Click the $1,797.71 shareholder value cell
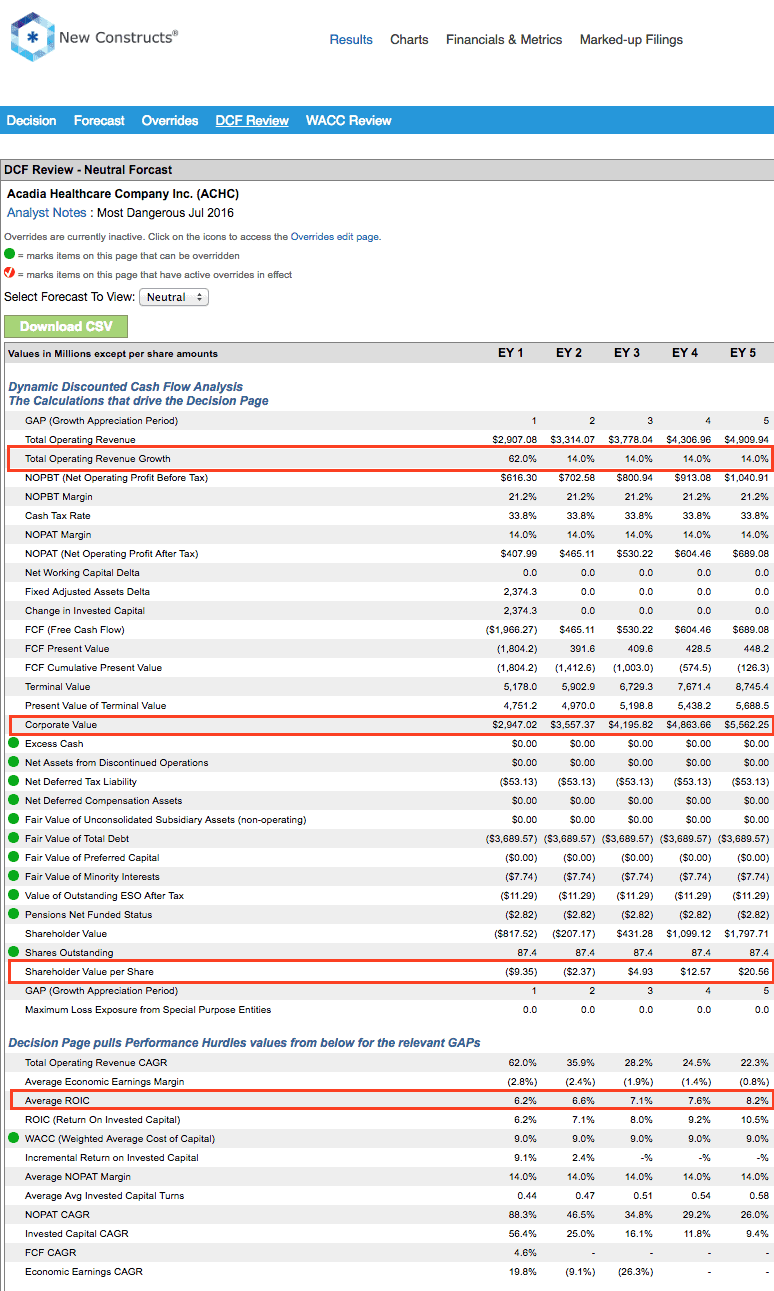The width and height of the screenshot is (774, 1291). (746, 933)
